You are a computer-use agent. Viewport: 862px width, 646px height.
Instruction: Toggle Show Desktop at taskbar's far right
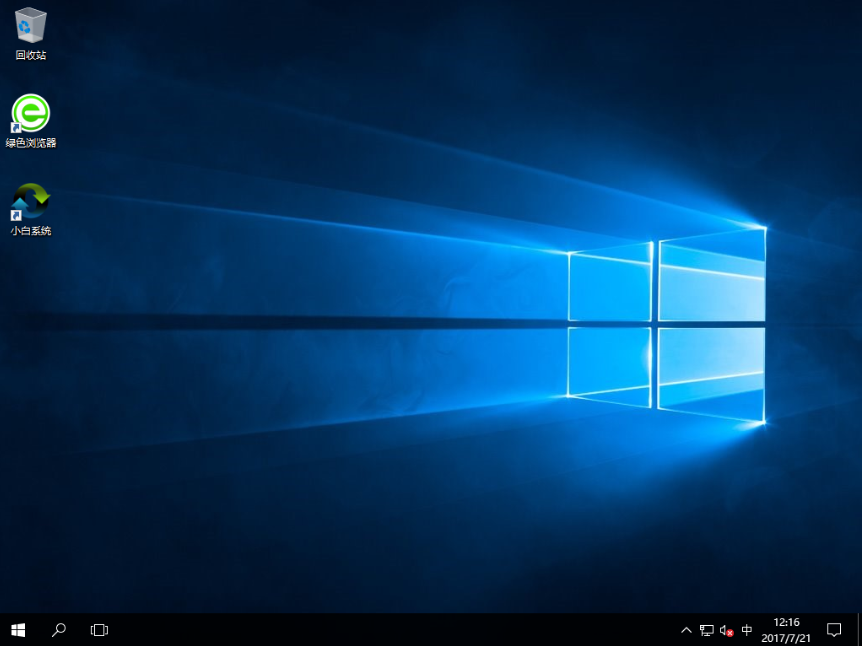point(859,630)
